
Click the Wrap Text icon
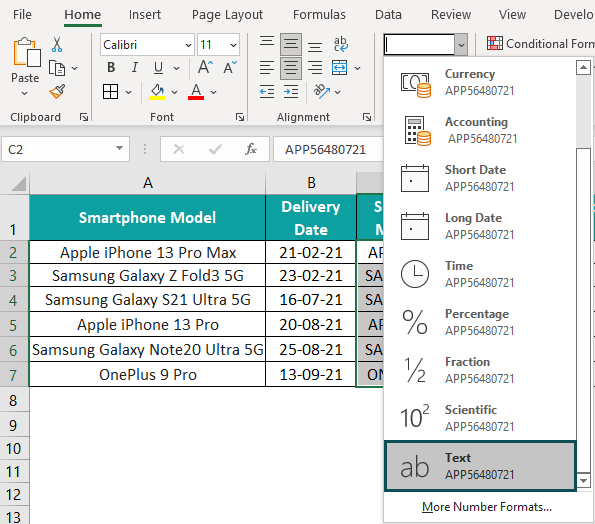pyautogui.click(x=340, y=44)
